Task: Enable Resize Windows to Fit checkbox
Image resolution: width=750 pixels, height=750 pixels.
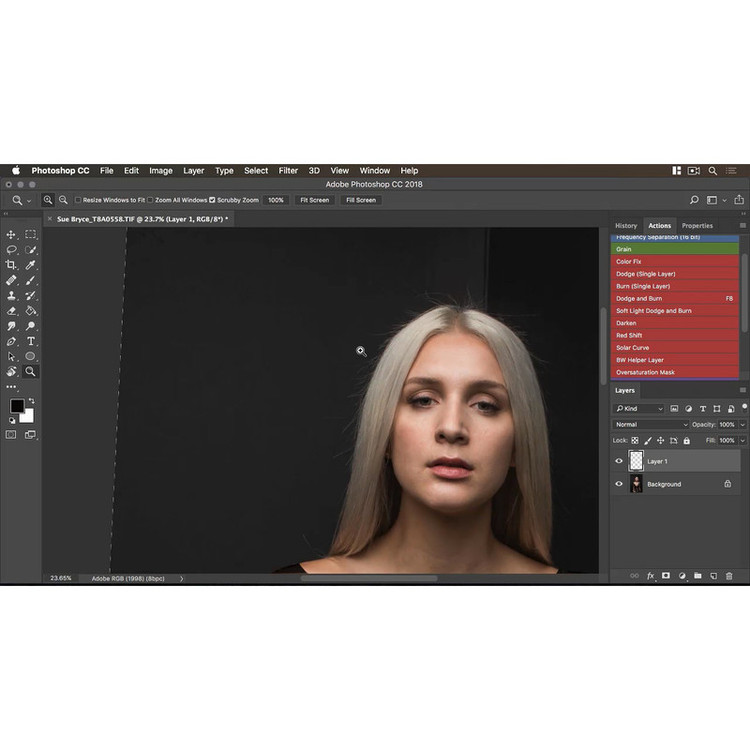Action: coord(78,200)
